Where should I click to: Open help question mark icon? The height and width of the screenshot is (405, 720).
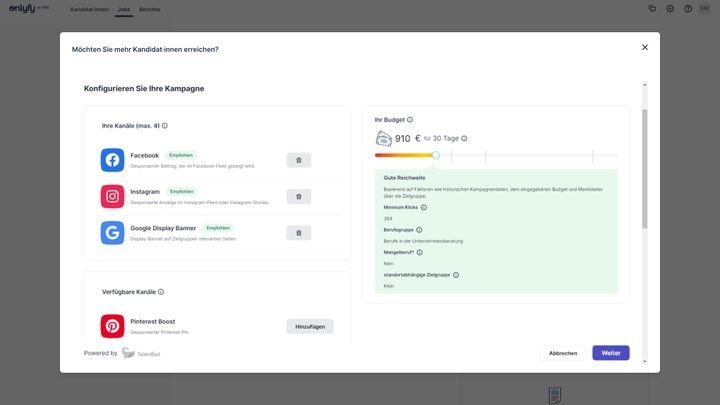click(x=686, y=8)
